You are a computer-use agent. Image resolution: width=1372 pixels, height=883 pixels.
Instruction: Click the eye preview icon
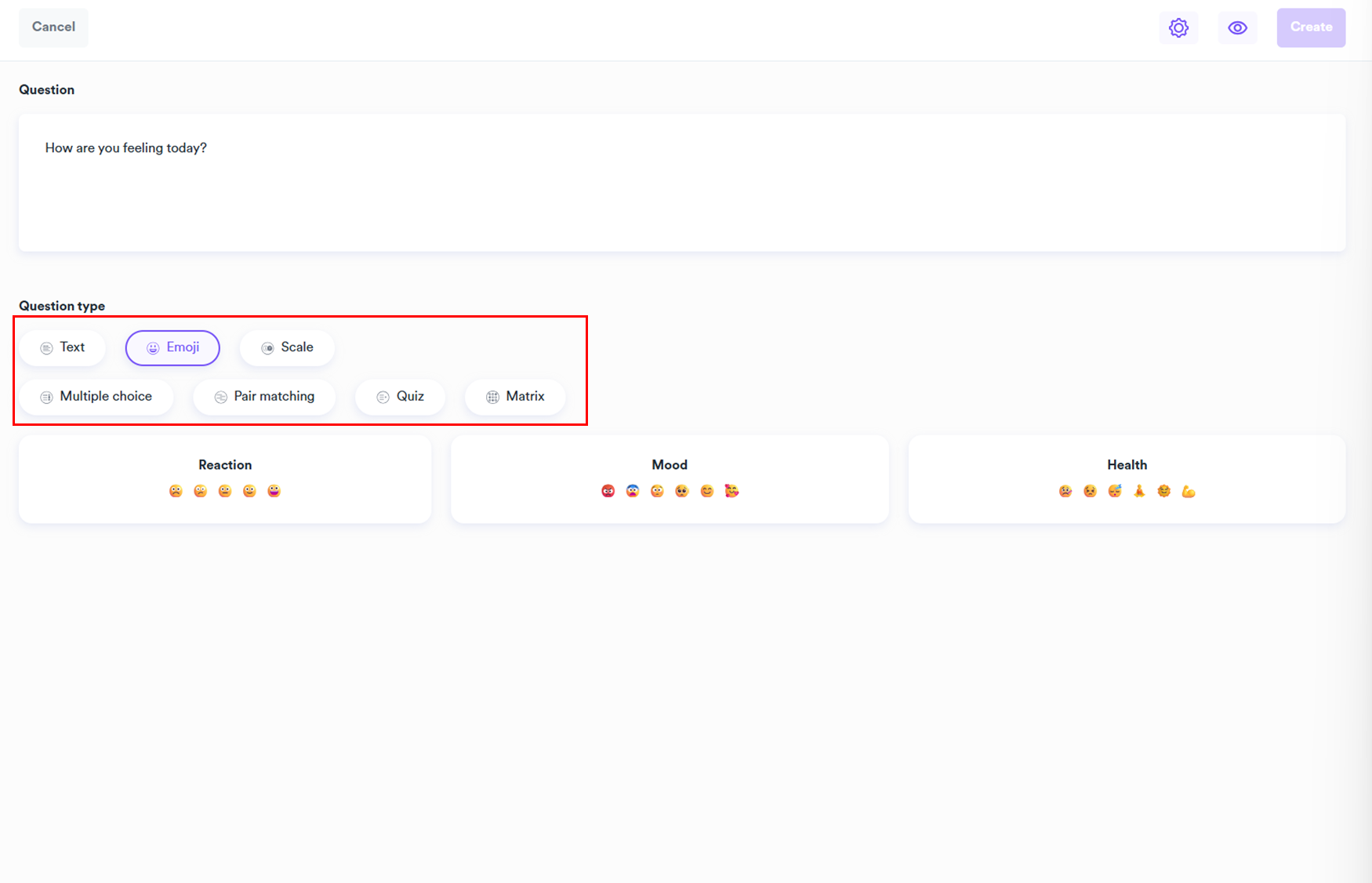[x=1237, y=28]
